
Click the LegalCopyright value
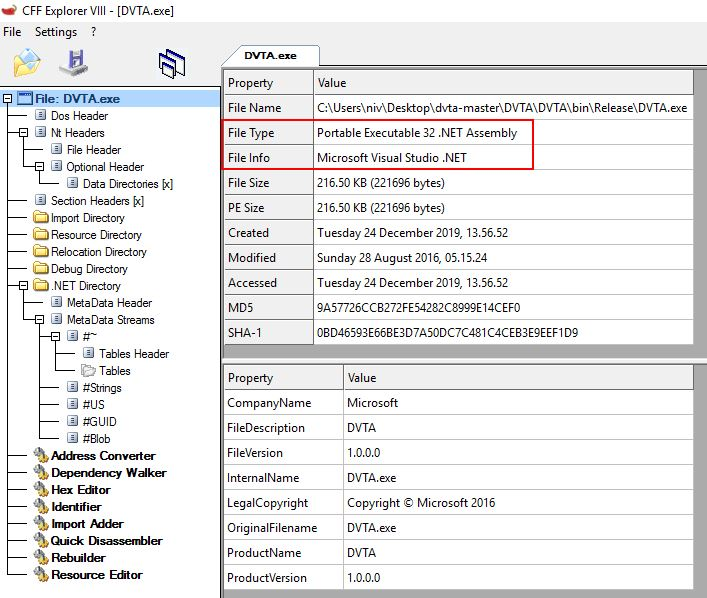coord(421,503)
